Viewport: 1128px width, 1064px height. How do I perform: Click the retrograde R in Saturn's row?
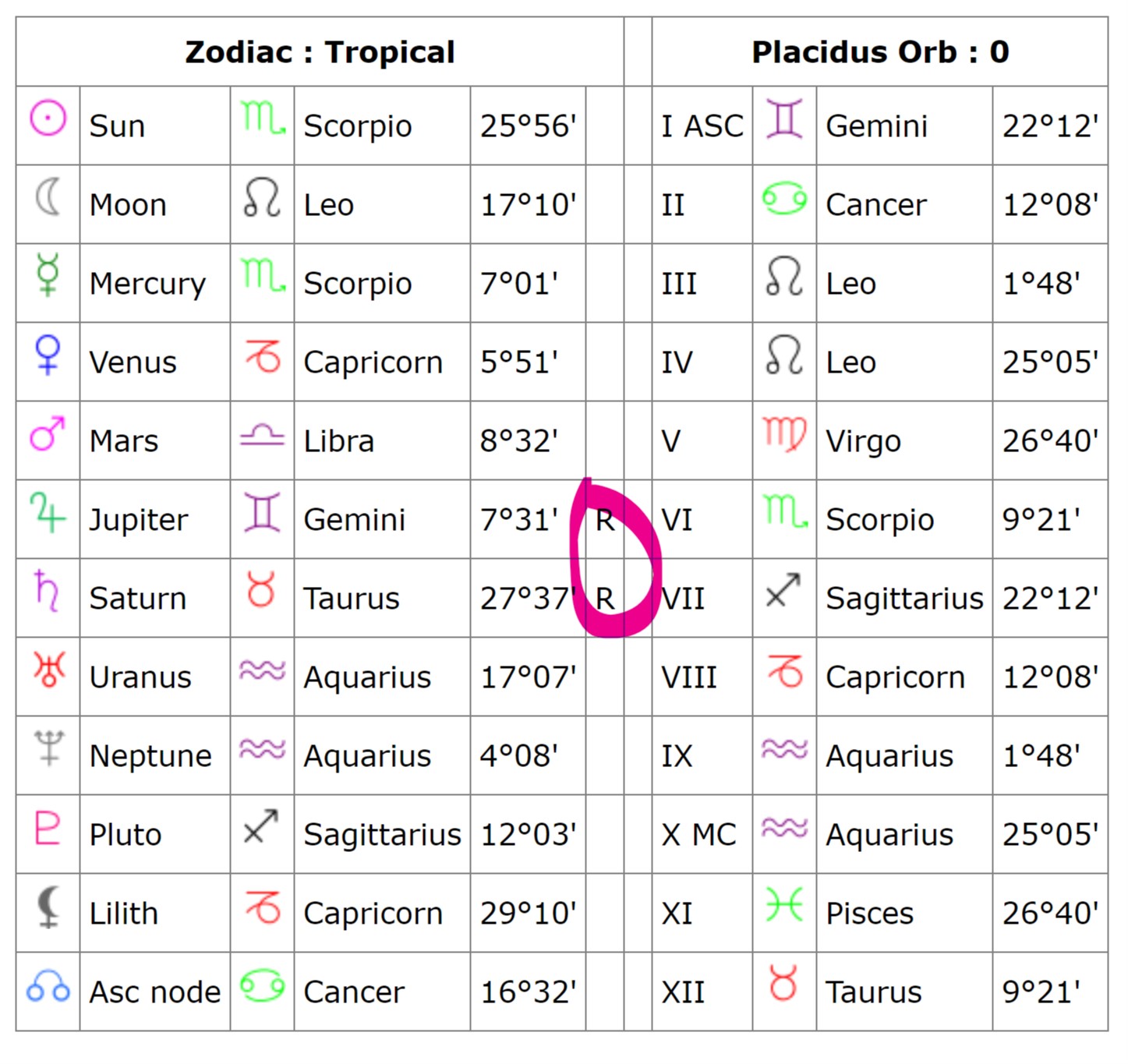pyautogui.click(x=605, y=599)
